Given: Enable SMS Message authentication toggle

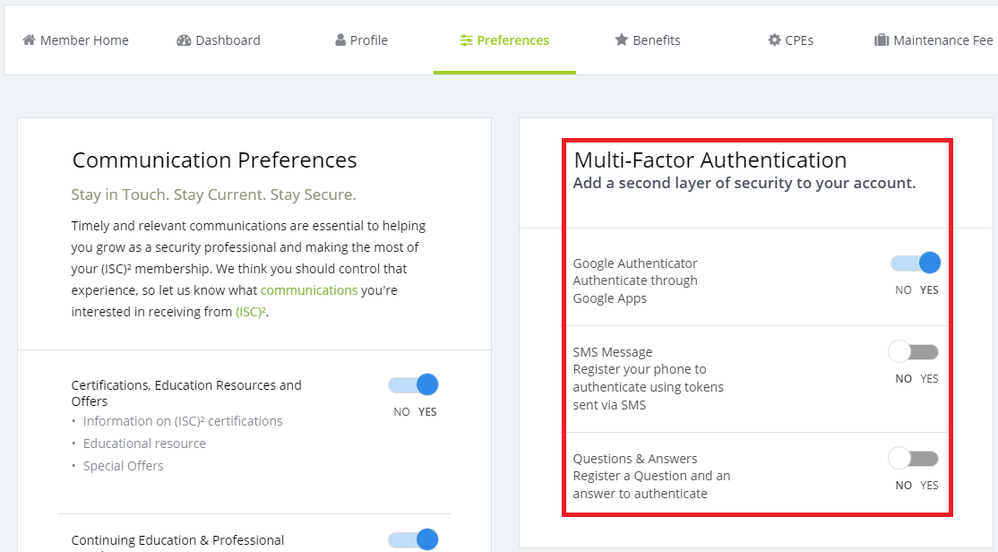Looking at the screenshot, I should [913, 352].
